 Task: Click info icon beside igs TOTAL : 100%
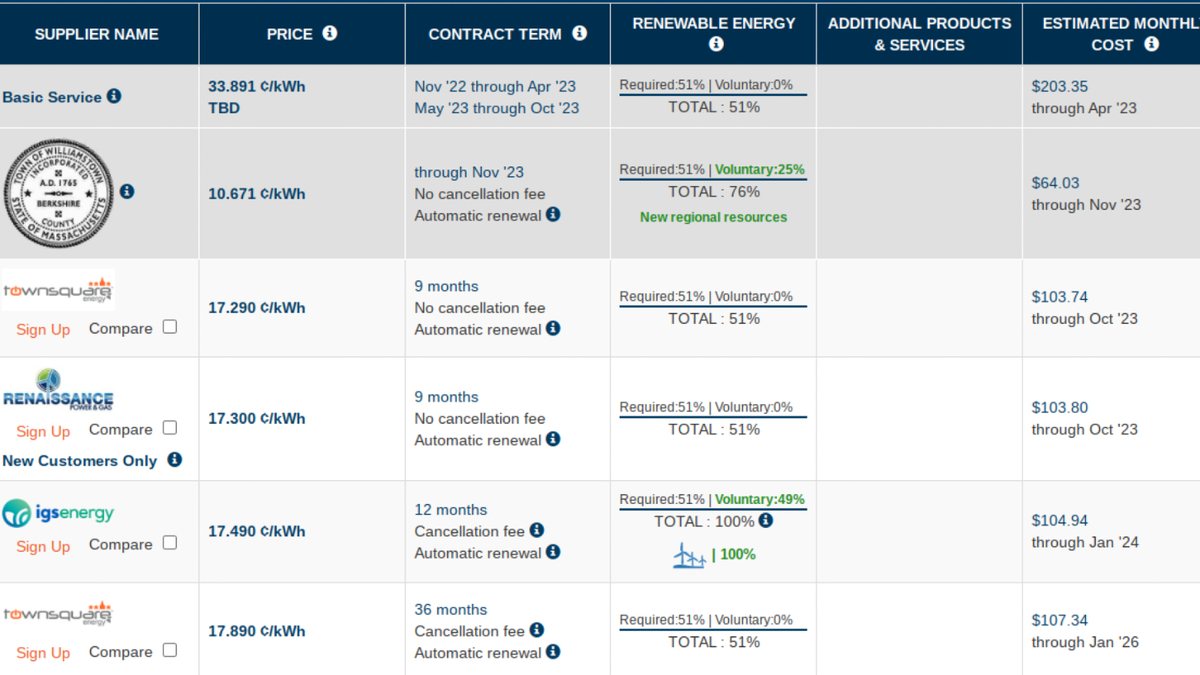(x=766, y=520)
